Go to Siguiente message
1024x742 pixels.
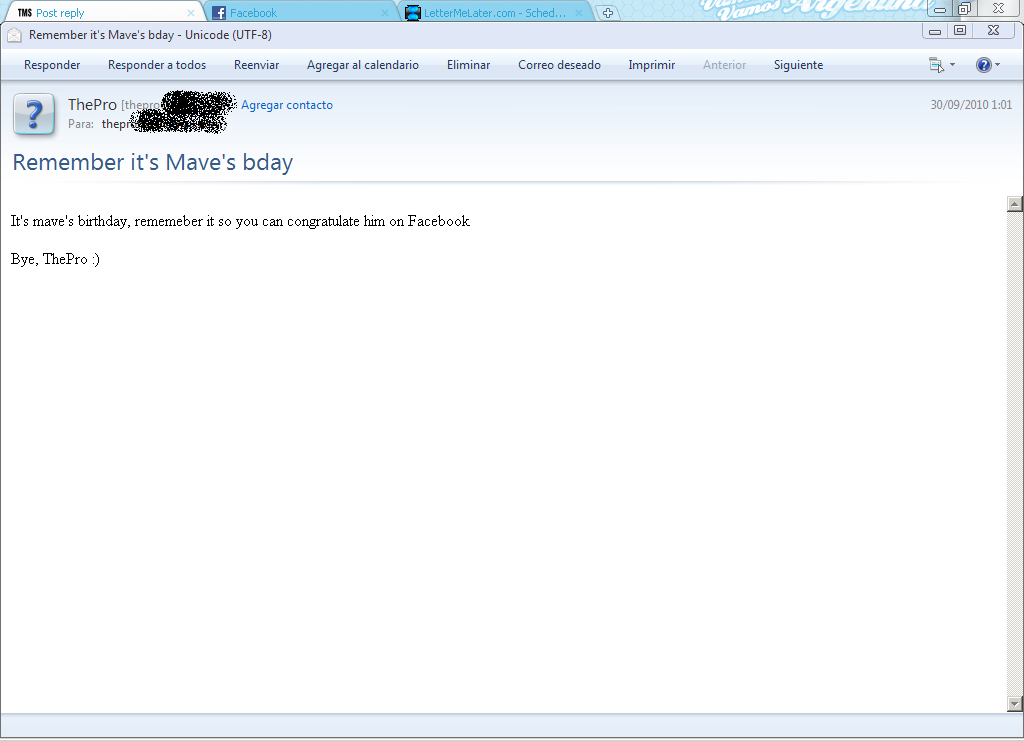[x=798, y=65]
